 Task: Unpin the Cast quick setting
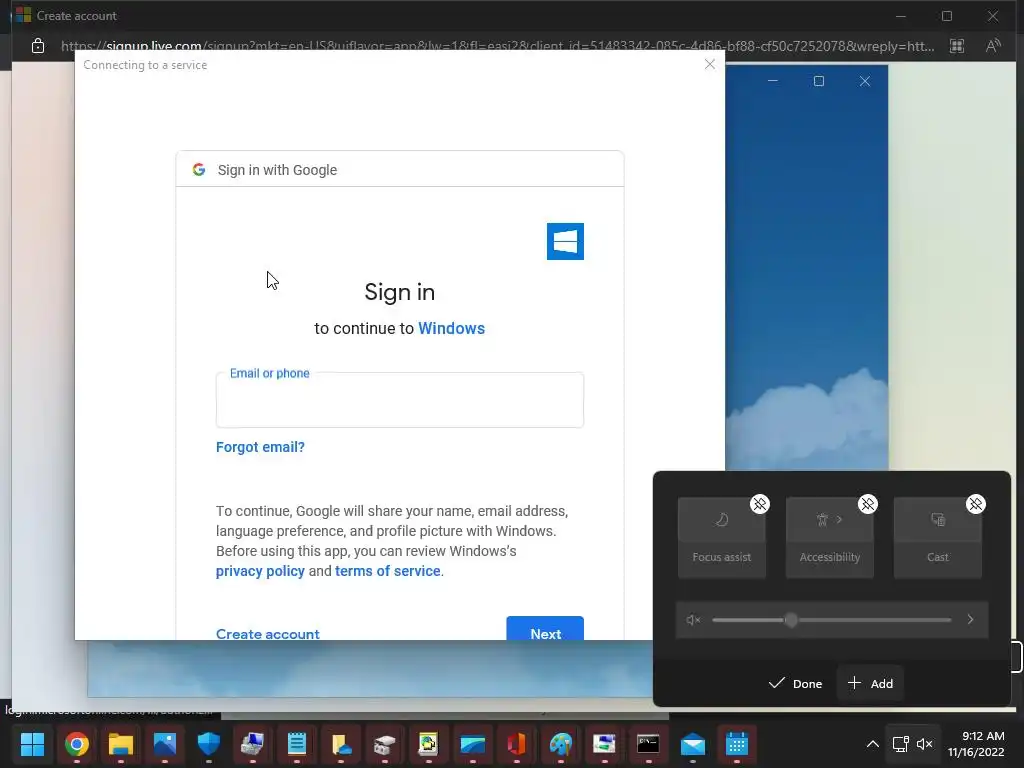click(975, 504)
